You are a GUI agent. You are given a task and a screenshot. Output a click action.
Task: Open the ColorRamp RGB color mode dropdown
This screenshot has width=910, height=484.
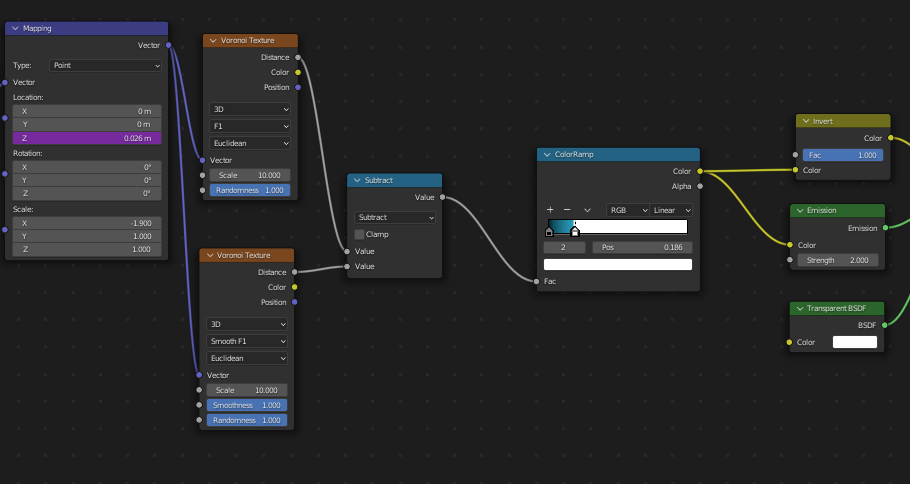click(627, 210)
